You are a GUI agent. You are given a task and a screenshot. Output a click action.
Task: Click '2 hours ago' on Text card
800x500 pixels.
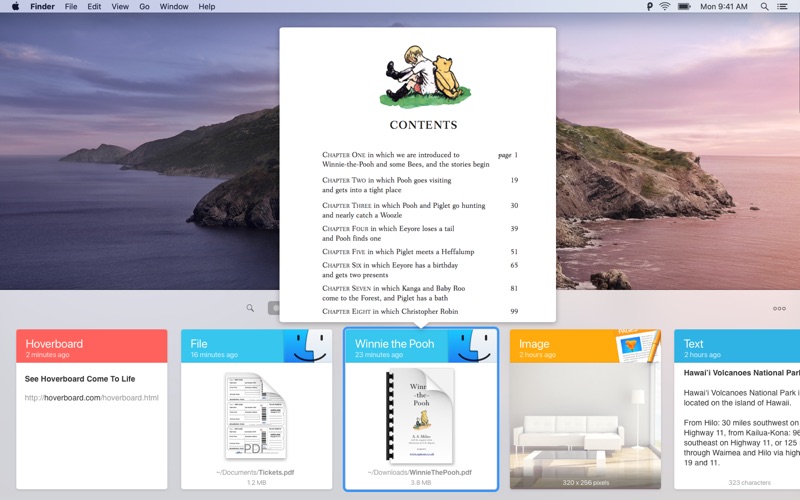coord(702,355)
